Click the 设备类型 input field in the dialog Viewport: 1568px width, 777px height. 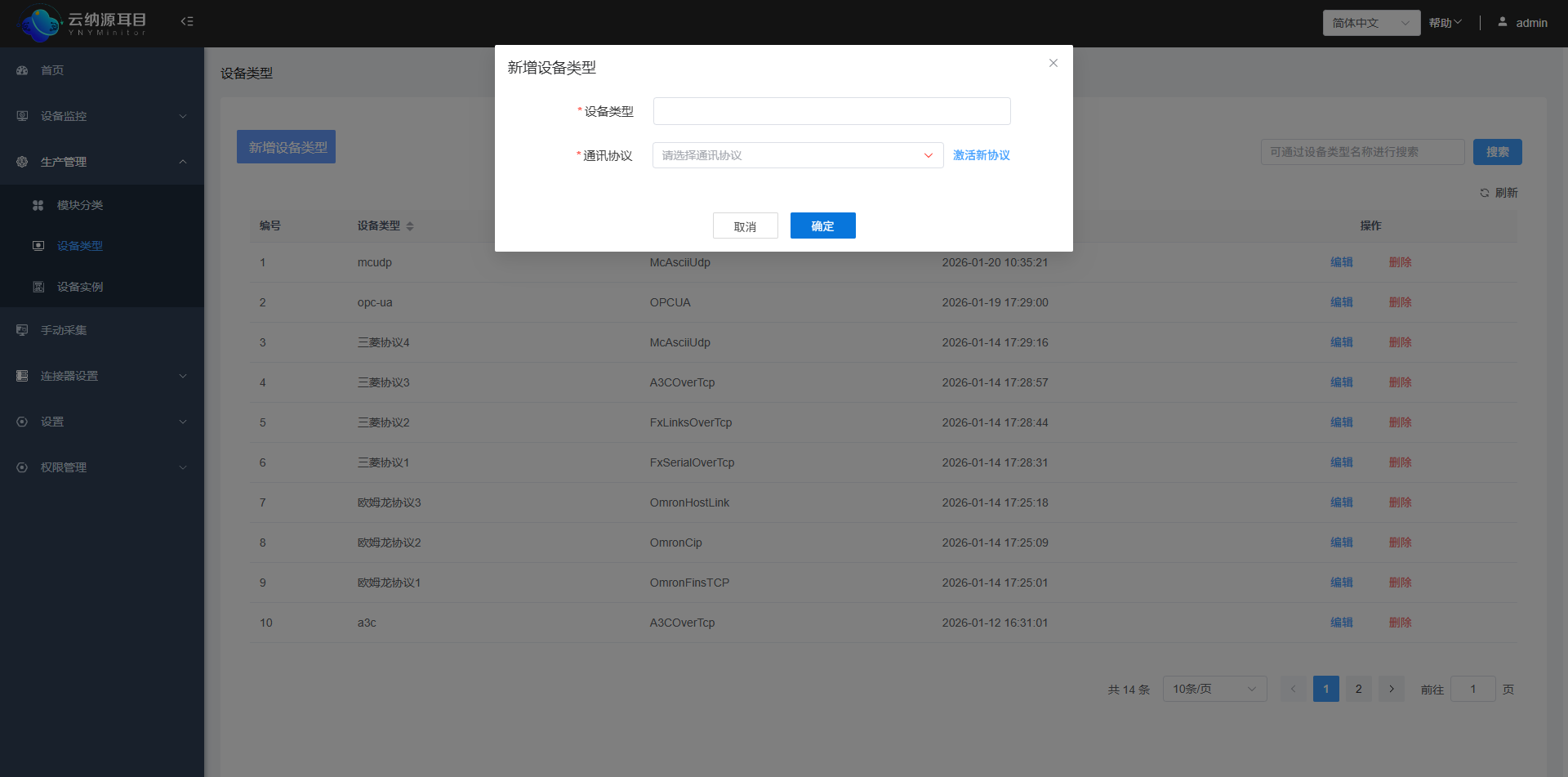pos(831,111)
